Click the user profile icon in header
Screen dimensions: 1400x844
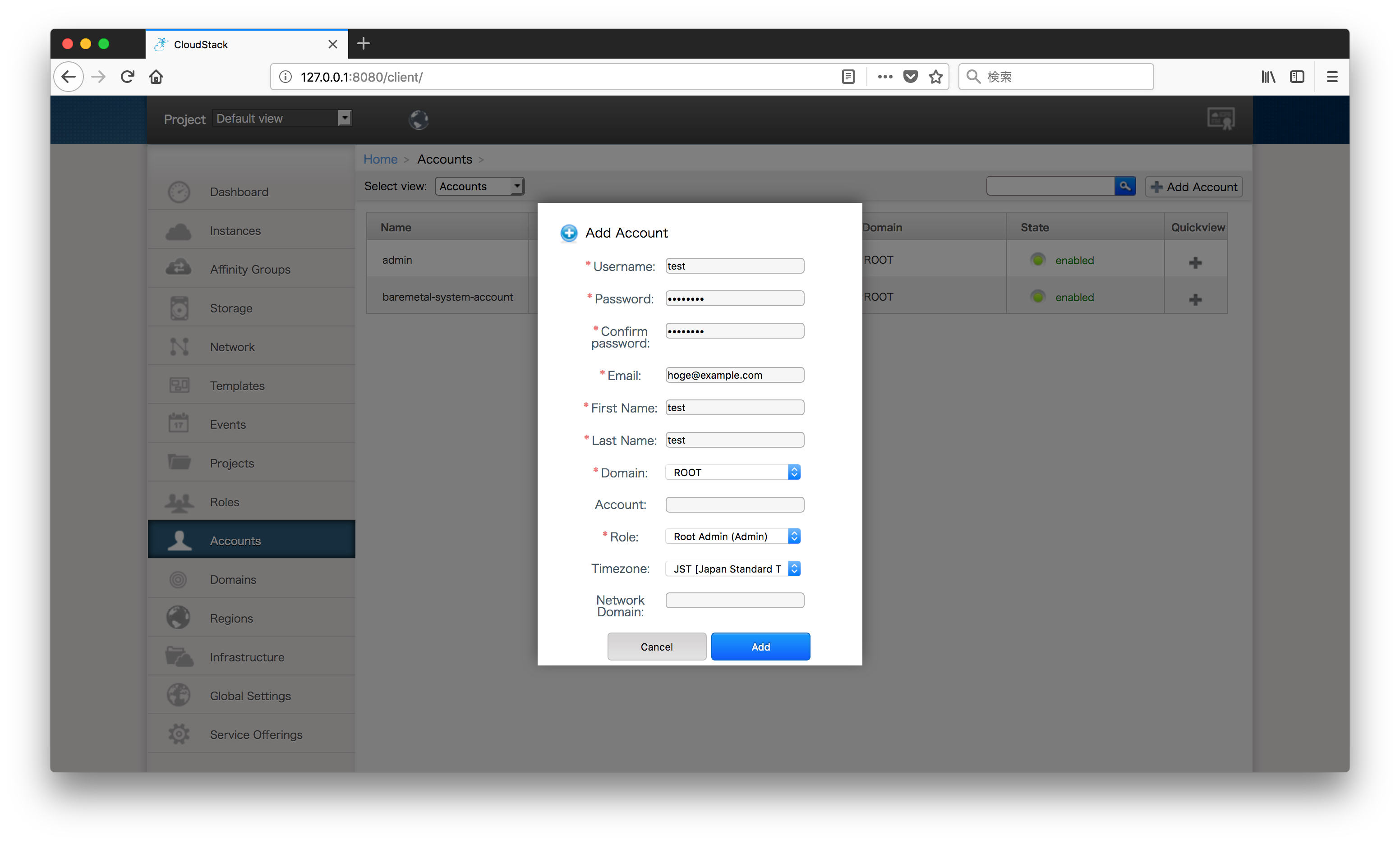(1220, 119)
